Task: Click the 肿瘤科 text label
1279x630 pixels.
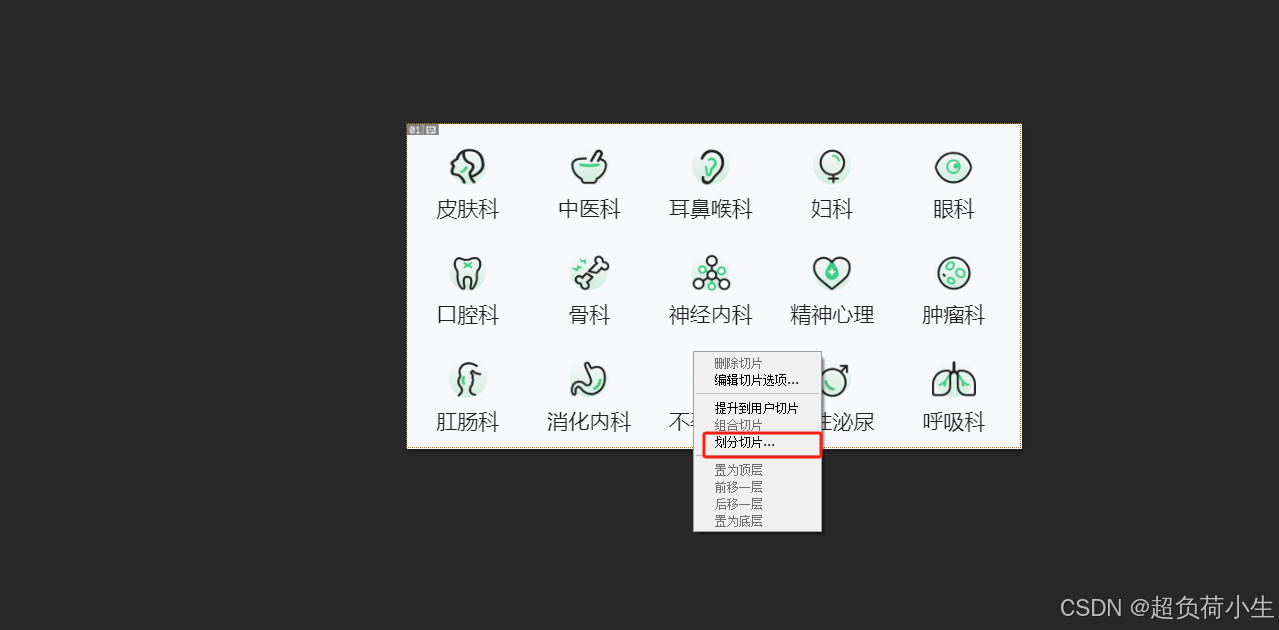Action: point(953,316)
